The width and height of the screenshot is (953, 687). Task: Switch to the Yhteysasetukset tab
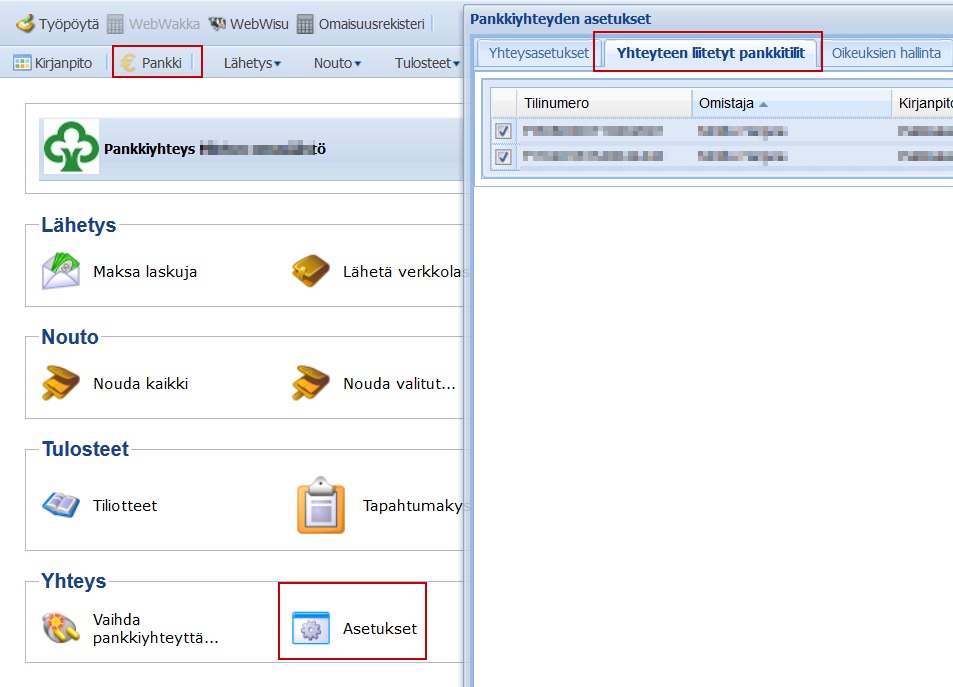538,53
